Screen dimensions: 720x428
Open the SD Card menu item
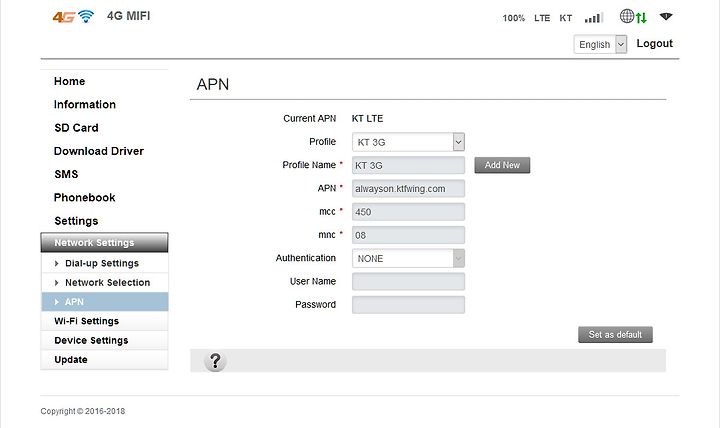[76, 128]
